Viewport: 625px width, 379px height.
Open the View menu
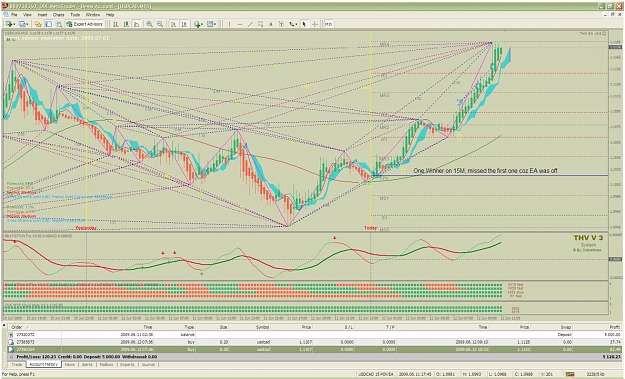click(27, 15)
